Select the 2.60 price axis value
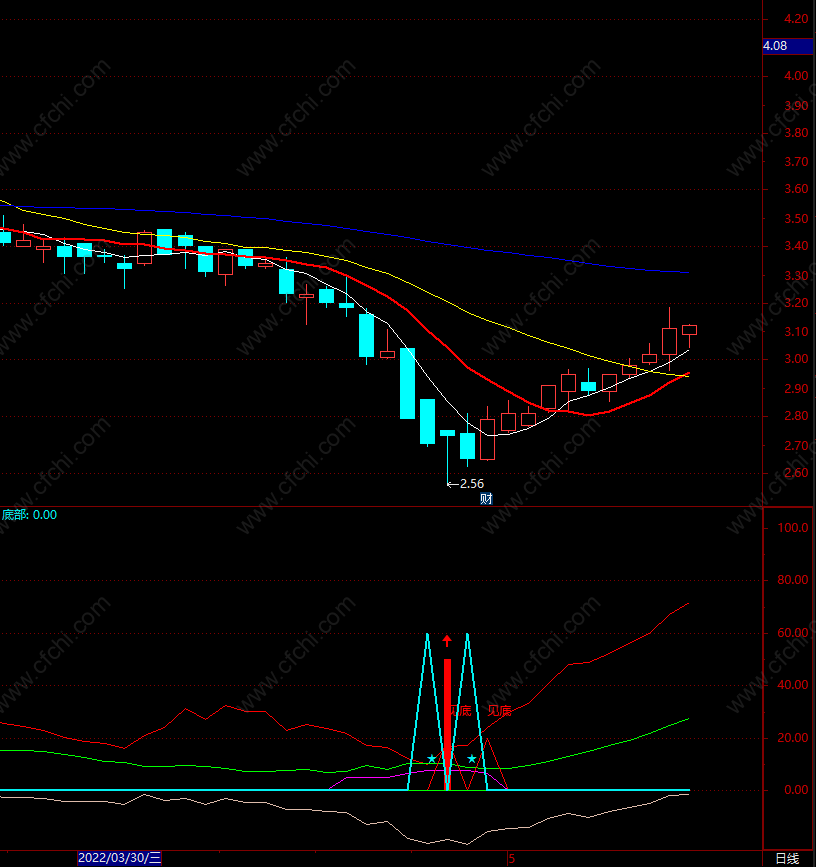 [x=796, y=473]
